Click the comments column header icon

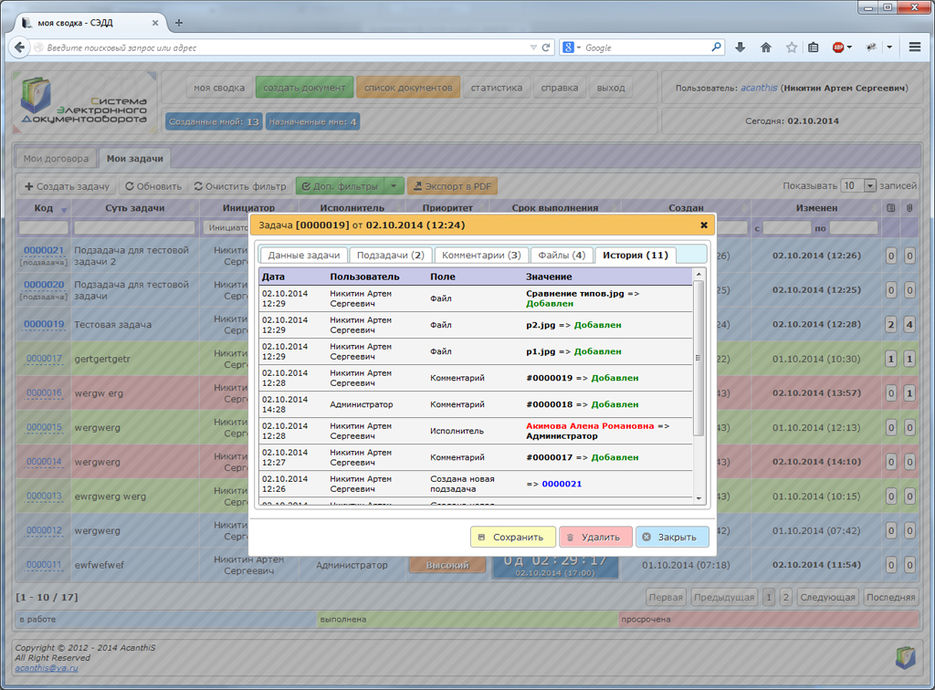(x=890, y=208)
